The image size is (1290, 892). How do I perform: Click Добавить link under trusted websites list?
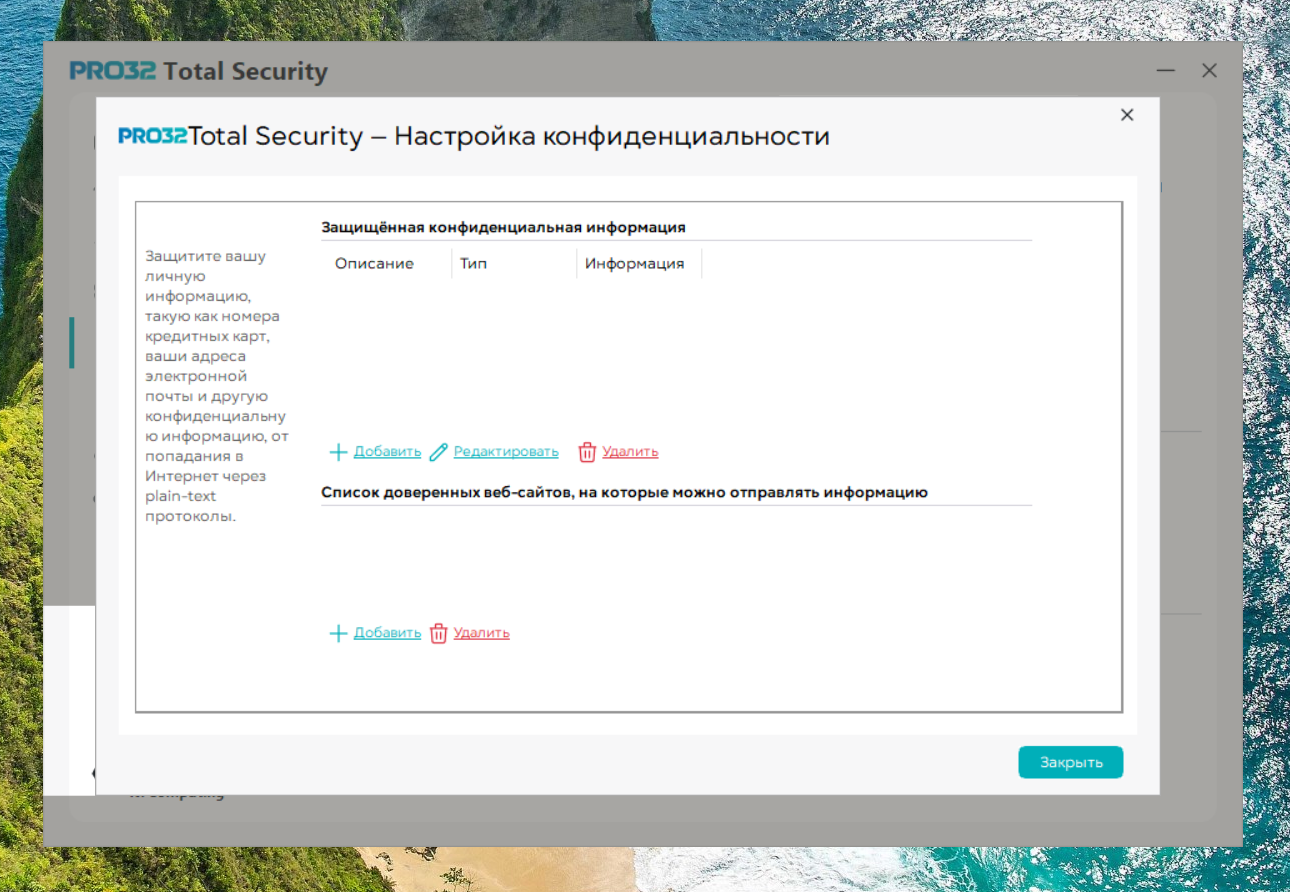click(x=388, y=633)
